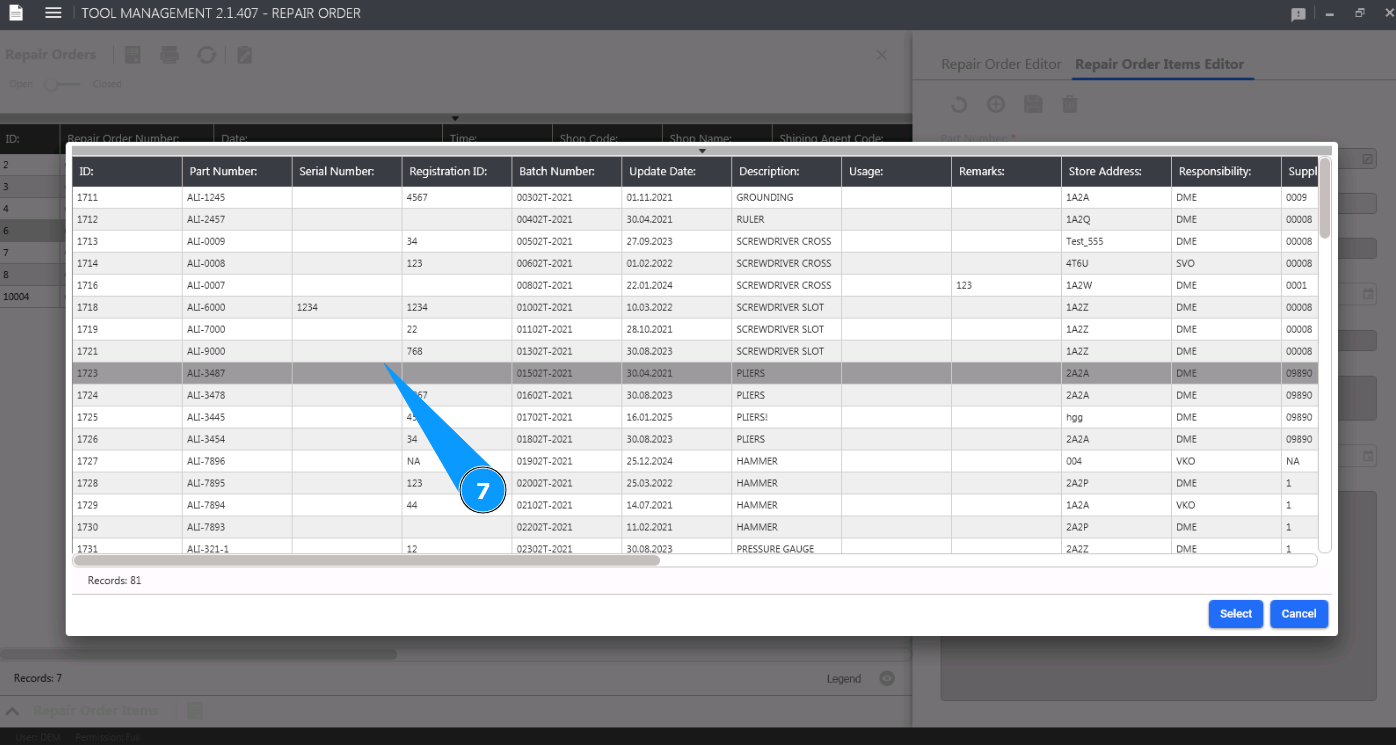Click the SVO responsibility cell
The height and width of the screenshot is (746, 1396).
[x=1227, y=264]
